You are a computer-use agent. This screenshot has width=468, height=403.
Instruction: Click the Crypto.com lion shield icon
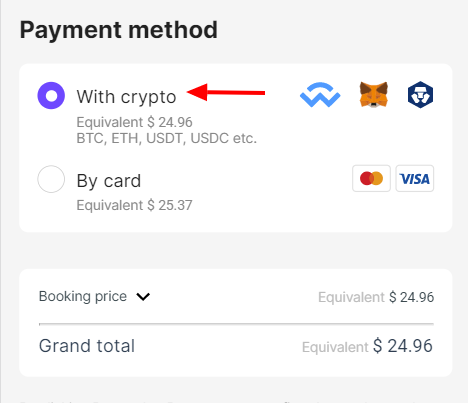(x=420, y=95)
